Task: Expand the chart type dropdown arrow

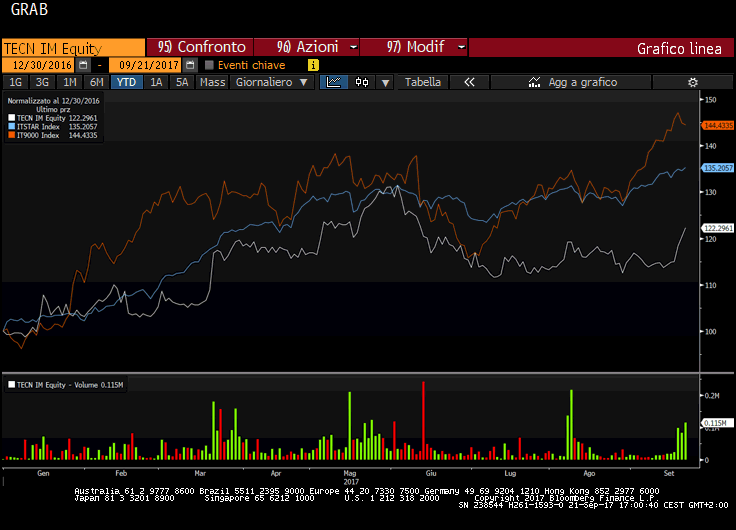Action: (385, 83)
